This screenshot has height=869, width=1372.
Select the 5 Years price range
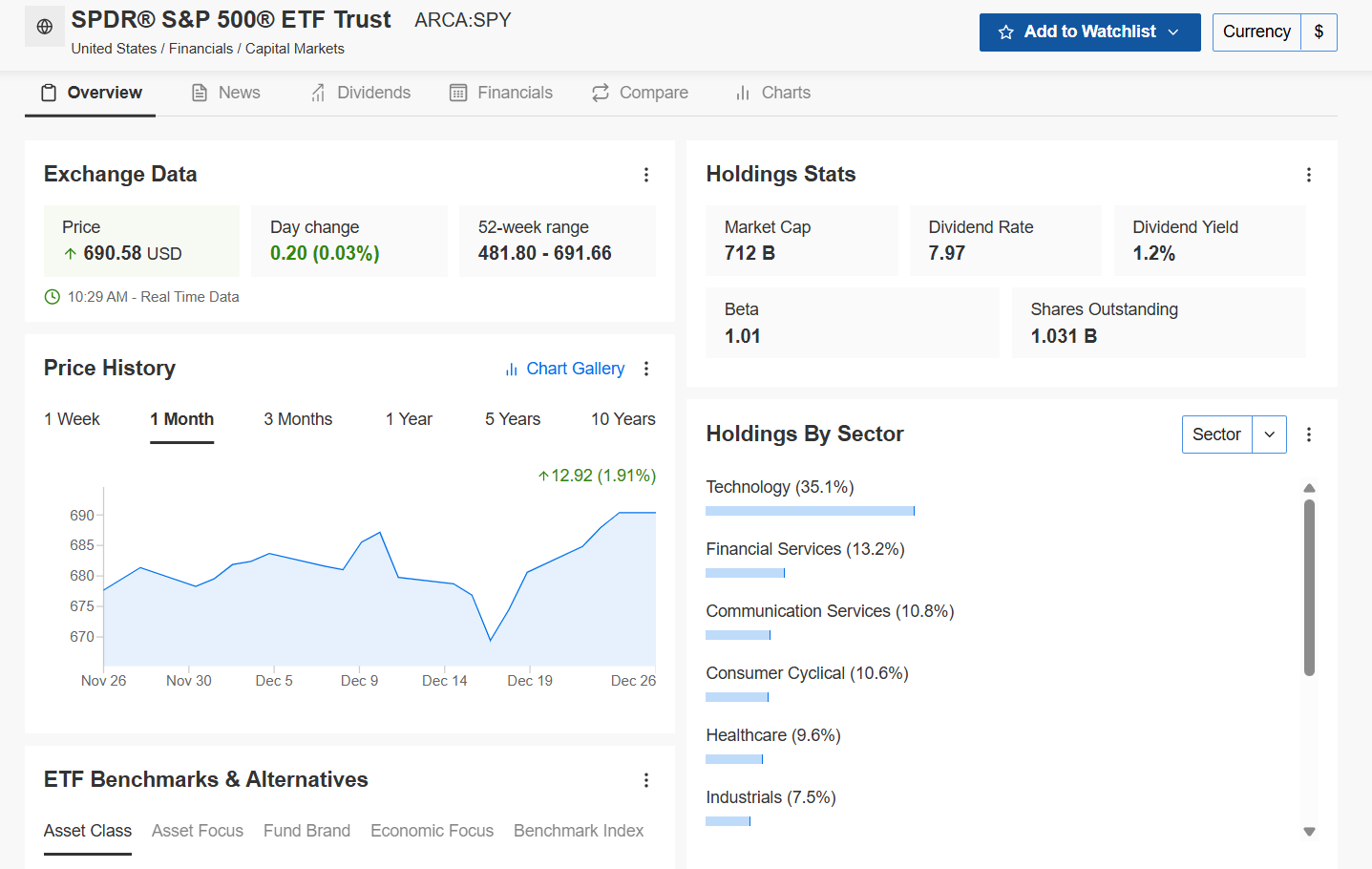[x=513, y=419]
